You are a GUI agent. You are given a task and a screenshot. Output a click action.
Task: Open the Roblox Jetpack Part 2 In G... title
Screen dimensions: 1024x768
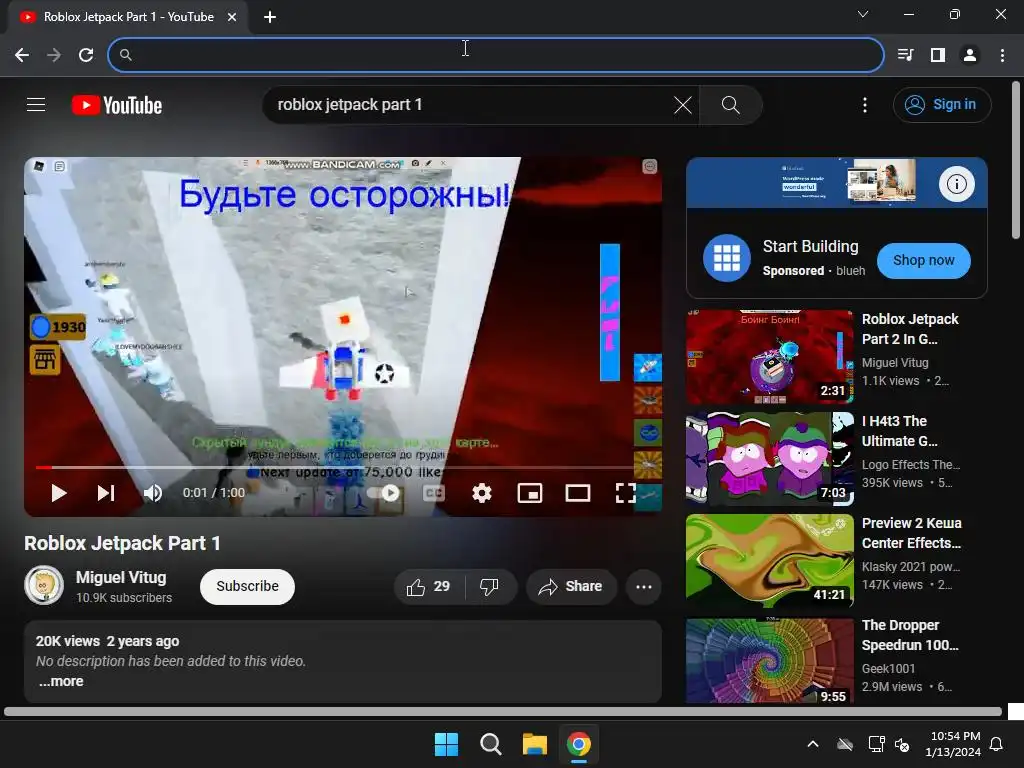pos(910,329)
